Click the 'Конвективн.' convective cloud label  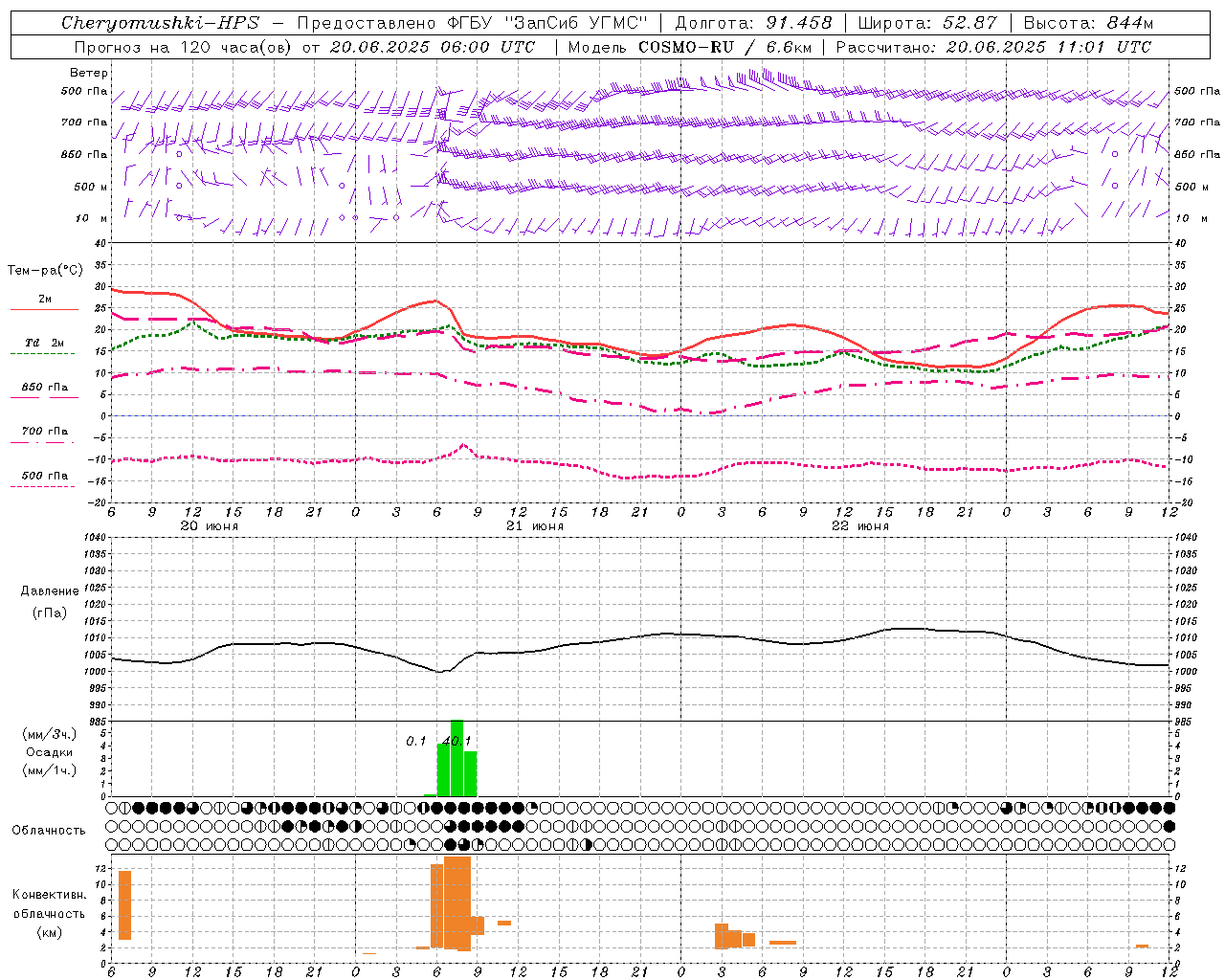tap(49, 894)
